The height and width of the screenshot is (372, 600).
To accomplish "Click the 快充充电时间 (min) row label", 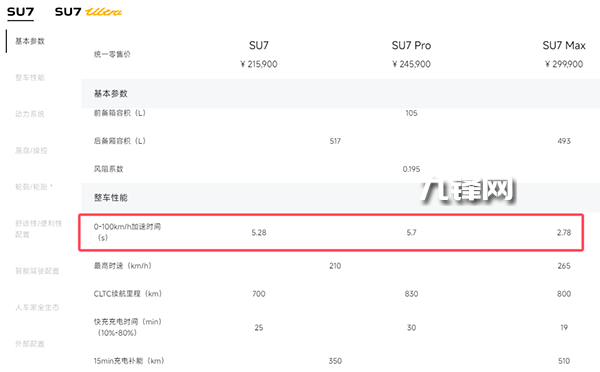I will pos(128,327).
